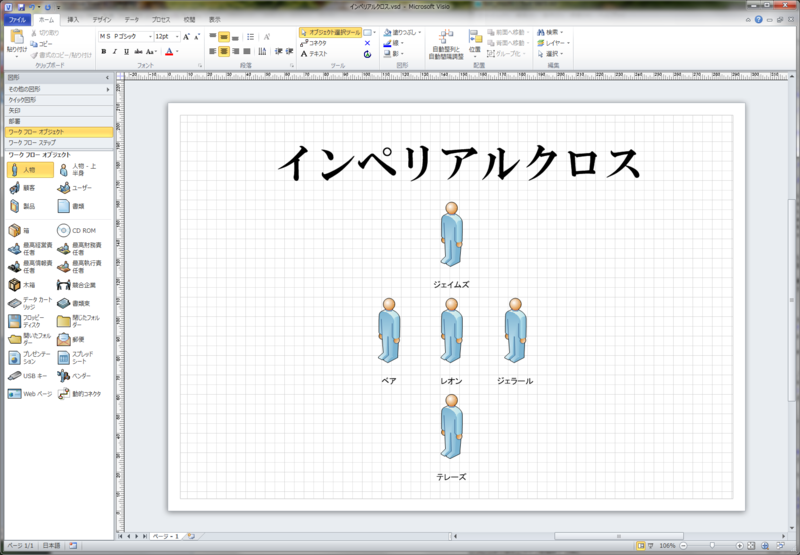Viewport: 800px width, 555px height.
Task: Activate the オブジェクト選択ツール pointer tool
Action: [330, 32]
